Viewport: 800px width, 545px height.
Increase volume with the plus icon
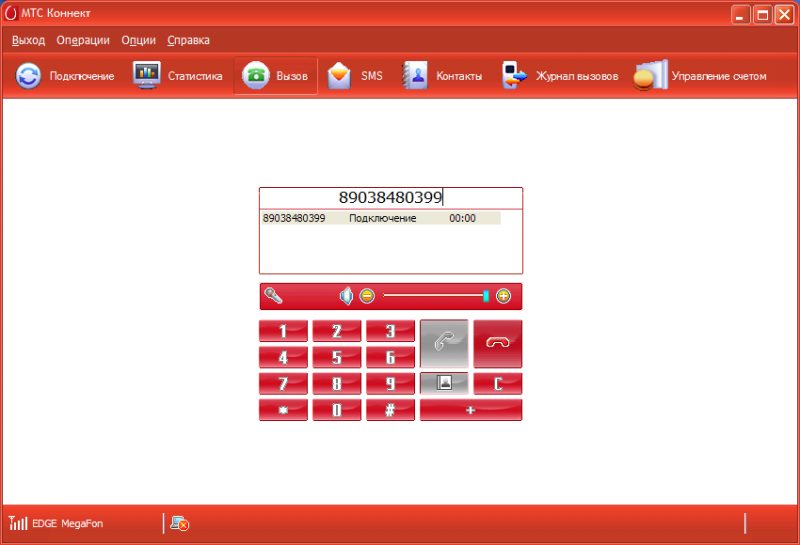504,296
